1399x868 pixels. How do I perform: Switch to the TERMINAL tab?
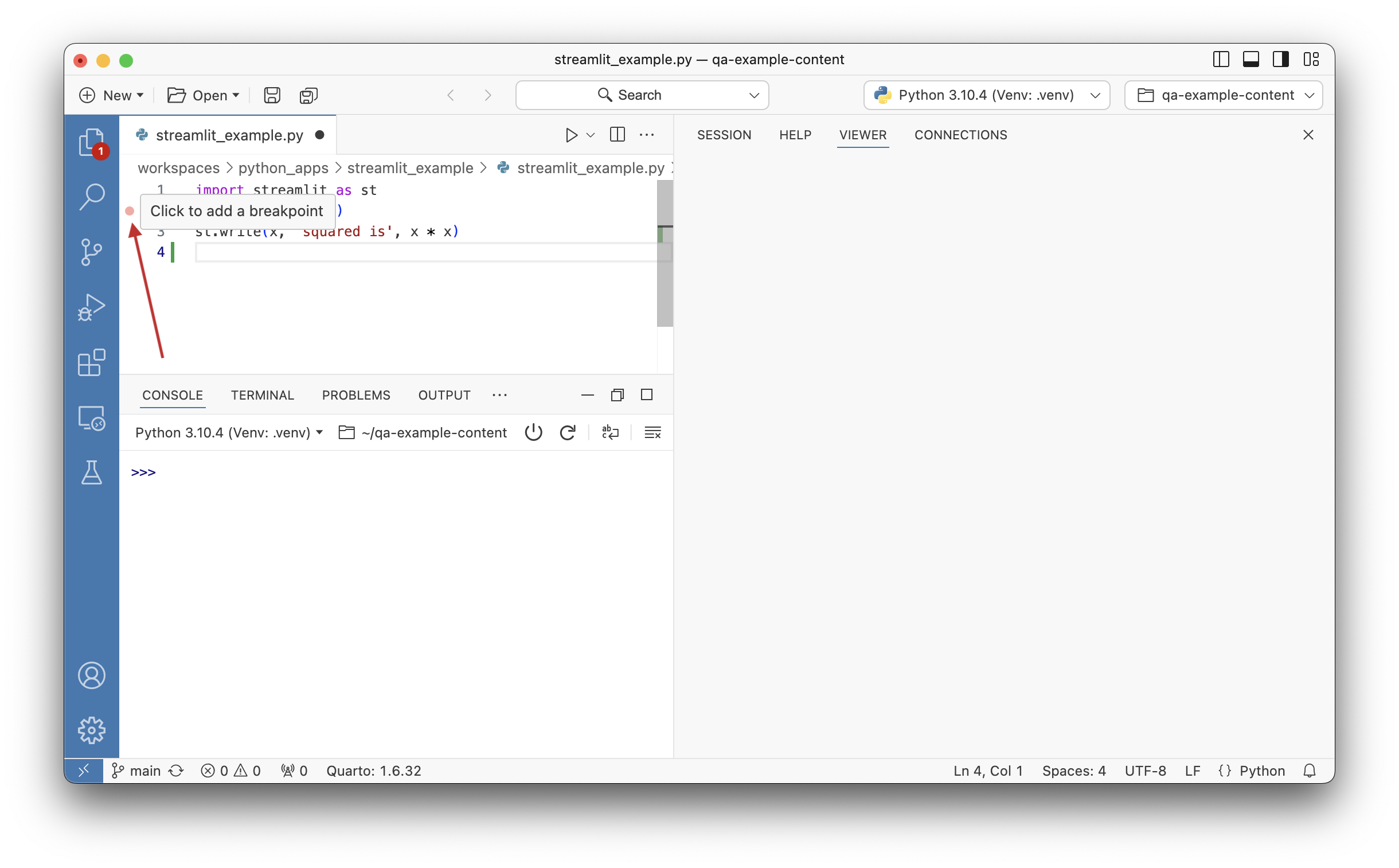(x=263, y=395)
